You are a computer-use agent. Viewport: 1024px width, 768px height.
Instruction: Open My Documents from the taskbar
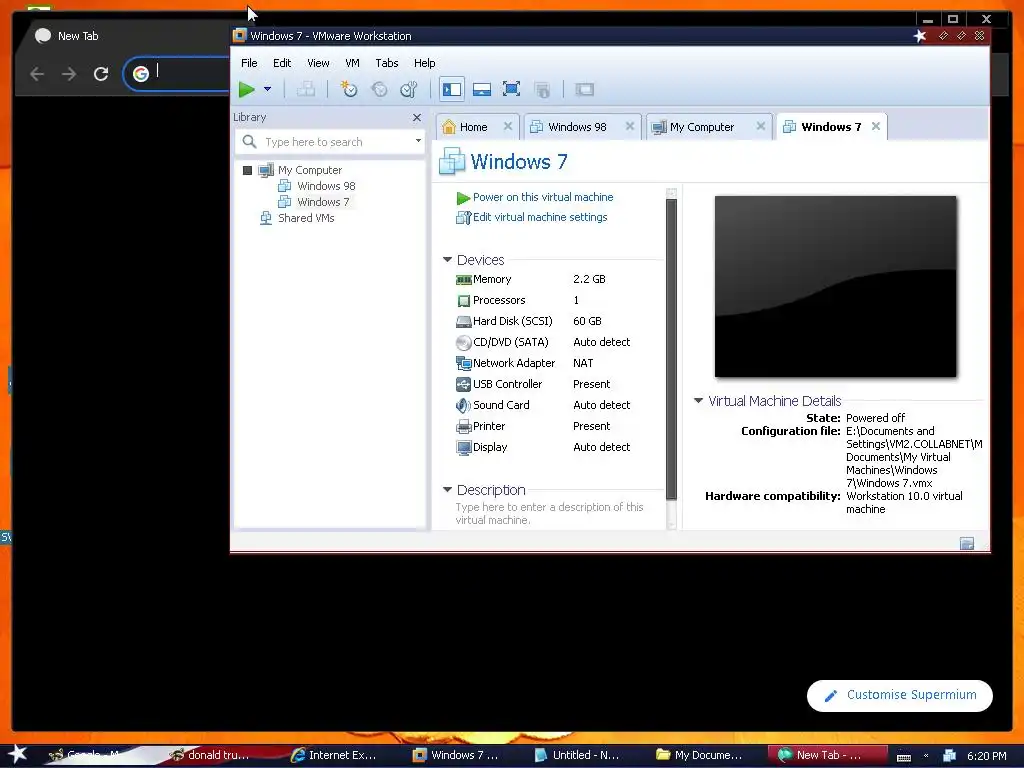699,755
